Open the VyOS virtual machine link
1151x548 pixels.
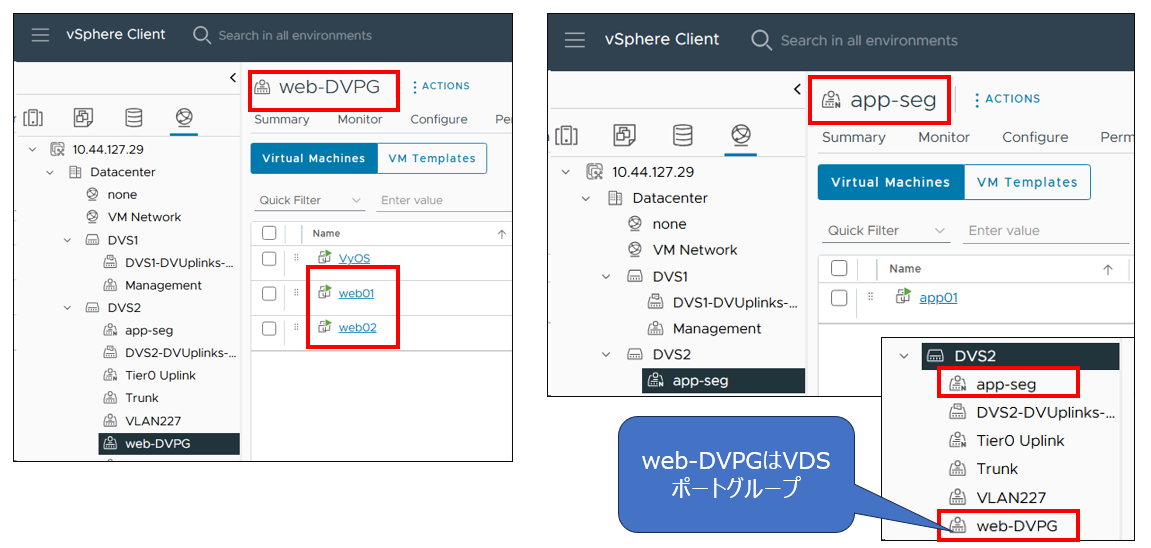pyautogui.click(x=354, y=258)
